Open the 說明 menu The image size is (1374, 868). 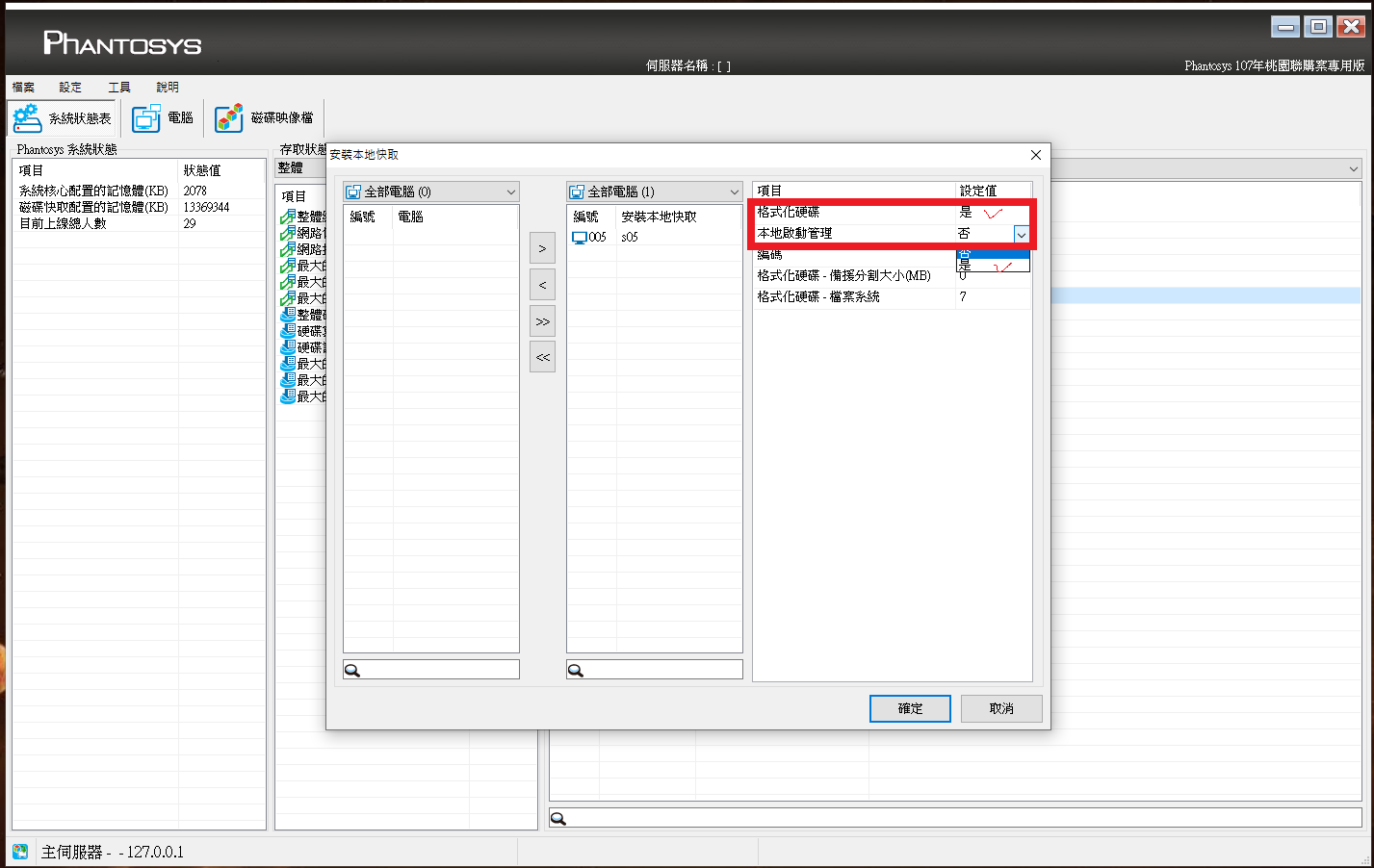tap(168, 87)
